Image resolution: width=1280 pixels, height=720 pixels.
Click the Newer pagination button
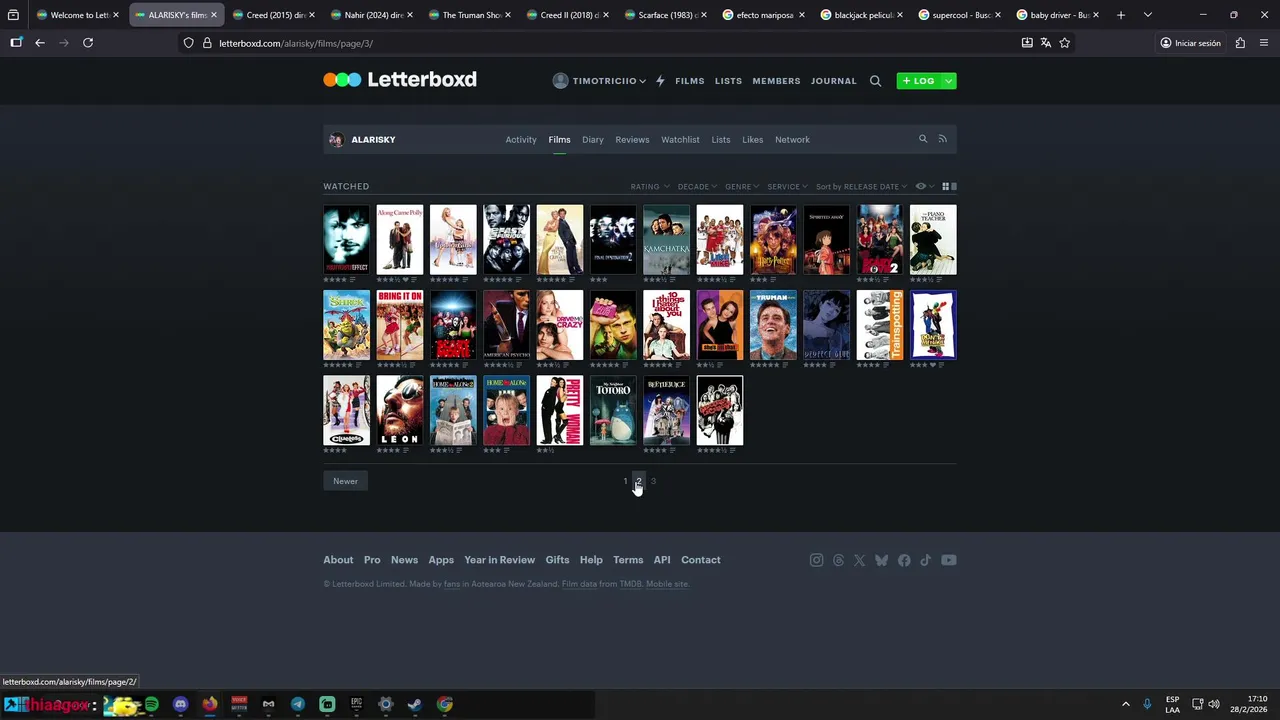345,481
